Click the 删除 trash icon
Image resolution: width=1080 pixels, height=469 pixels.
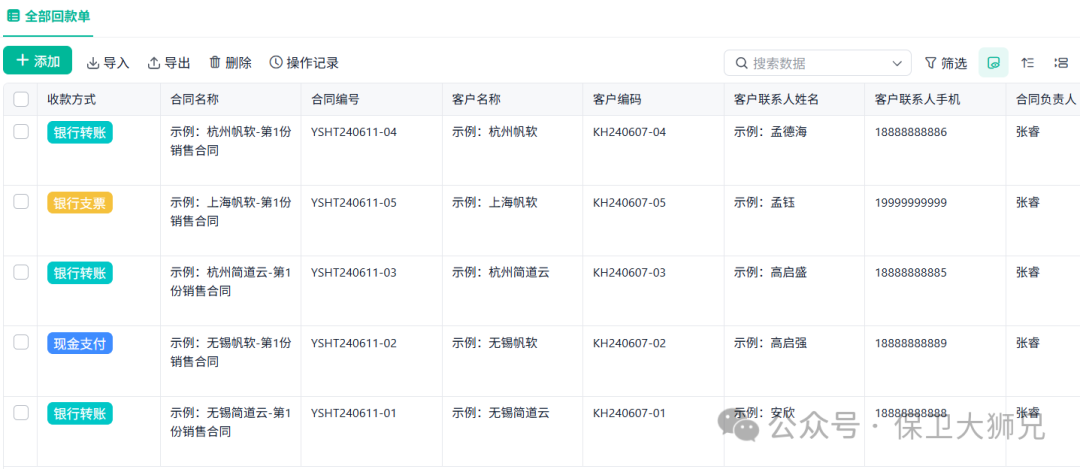[215, 63]
